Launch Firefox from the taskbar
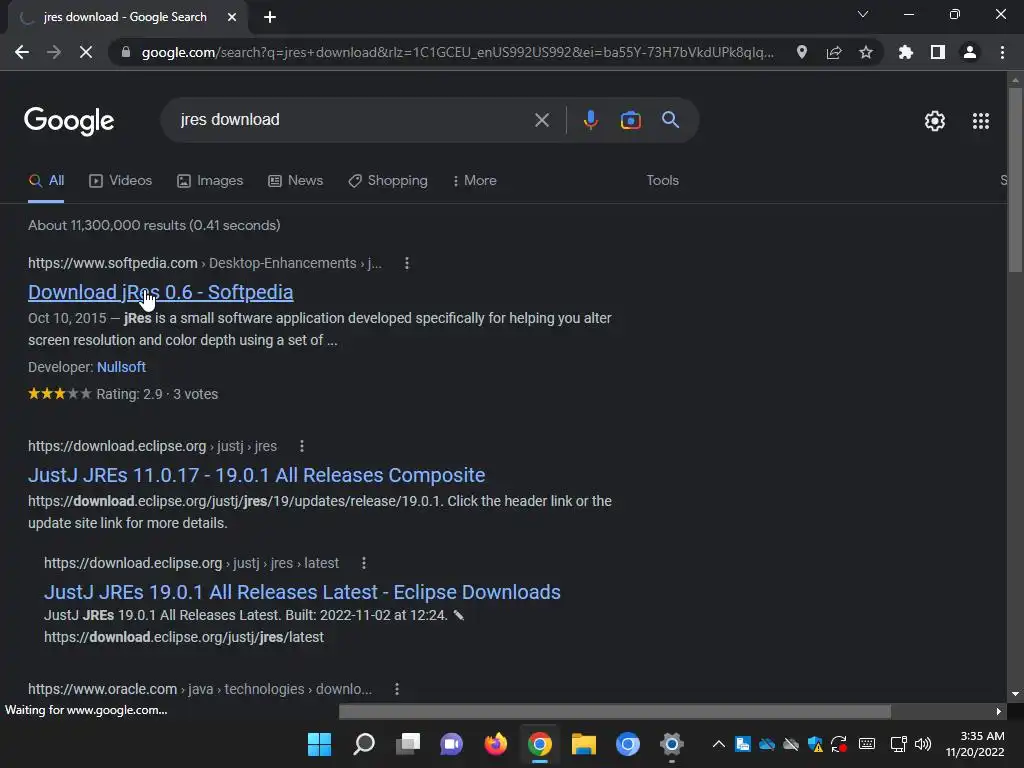1024x768 pixels. 496,744
